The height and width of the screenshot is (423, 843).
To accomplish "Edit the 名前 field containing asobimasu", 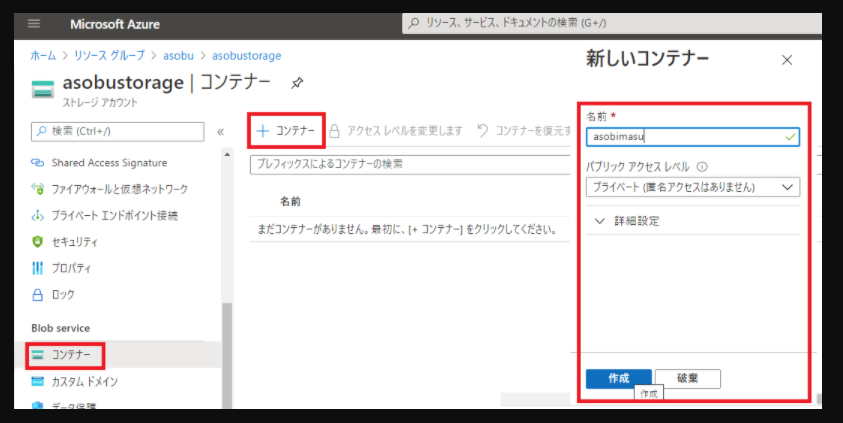I will click(x=692, y=137).
